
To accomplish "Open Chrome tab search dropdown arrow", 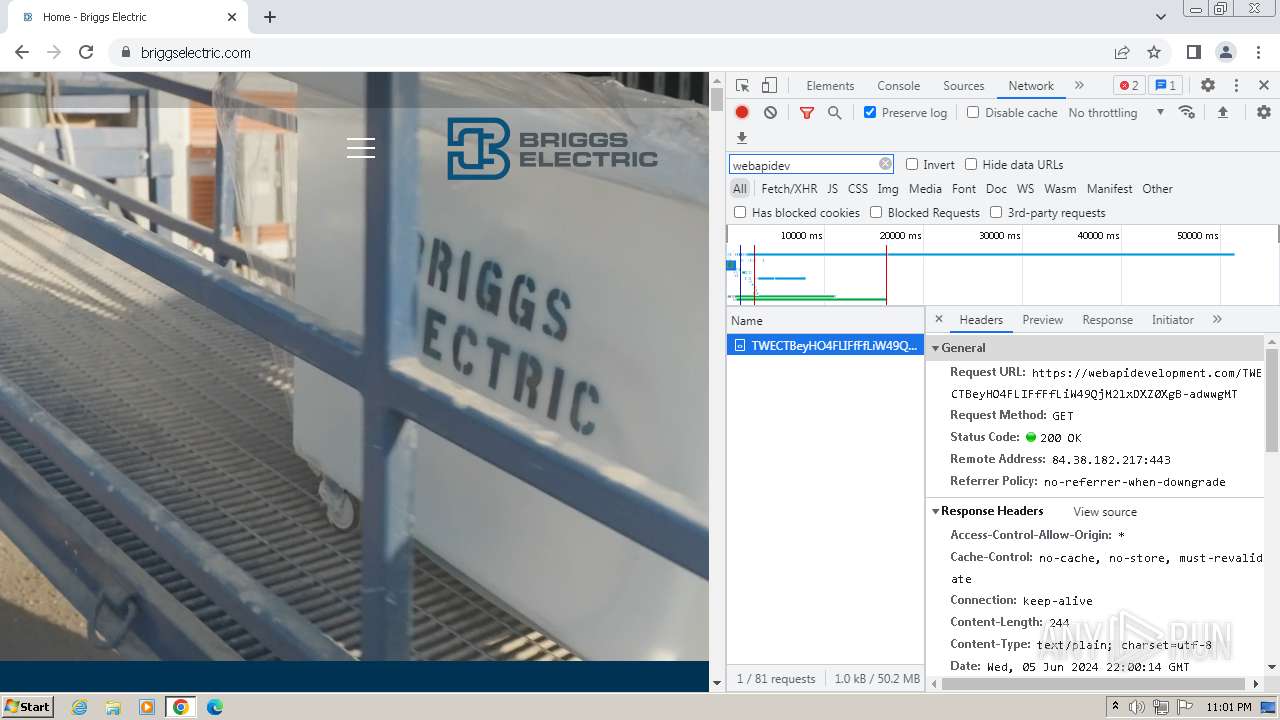I will [x=1161, y=17].
